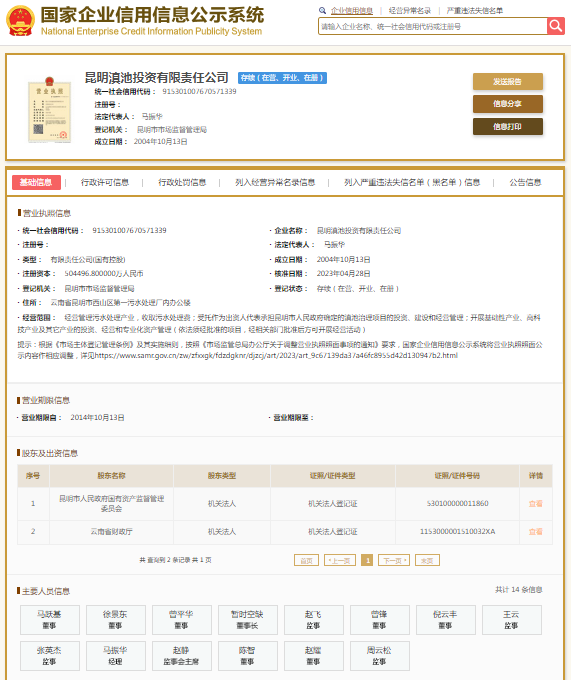
Task: Open personnel card 马振华 经理
Action: (x=116, y=656)
